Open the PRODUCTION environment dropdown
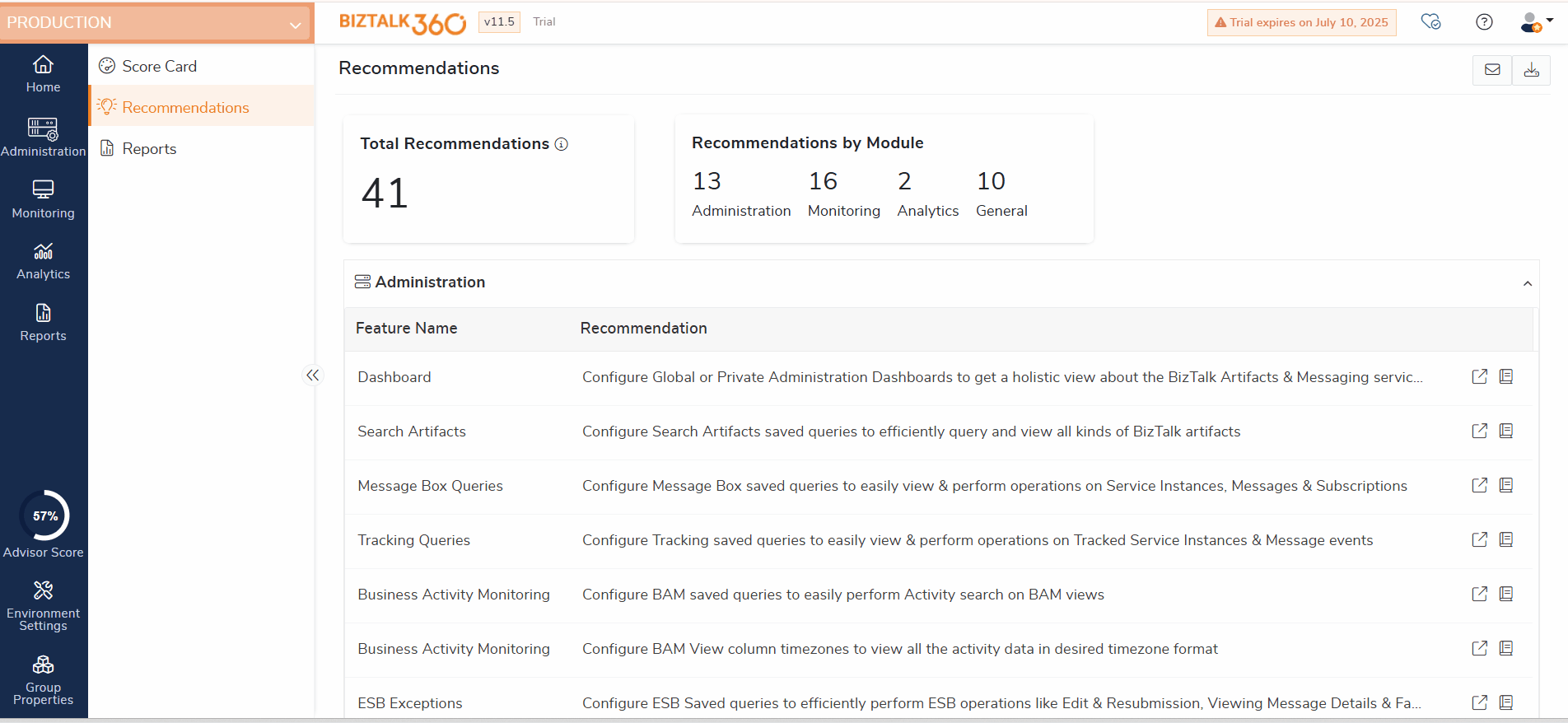This screenshot has width=1568, height=723. pyautogui.click(x=156, y=23)
